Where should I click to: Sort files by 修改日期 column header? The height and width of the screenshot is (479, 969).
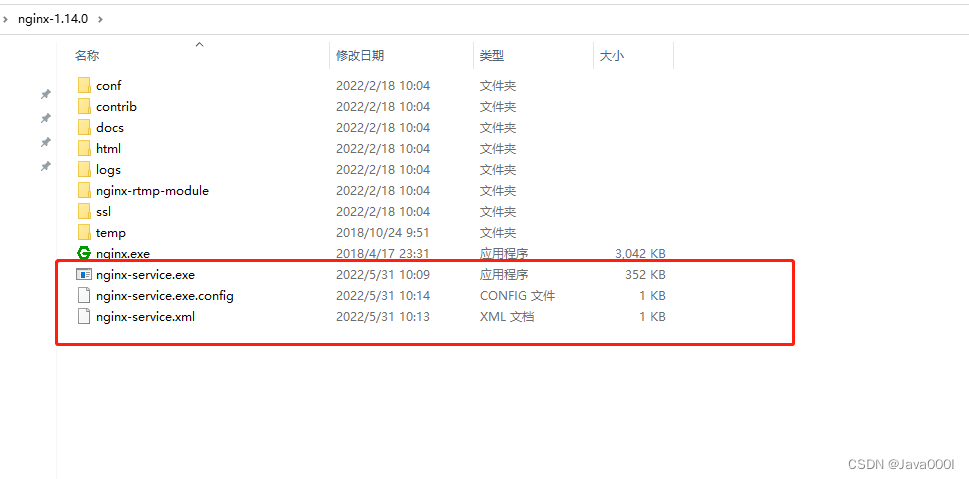coord(360,56)
